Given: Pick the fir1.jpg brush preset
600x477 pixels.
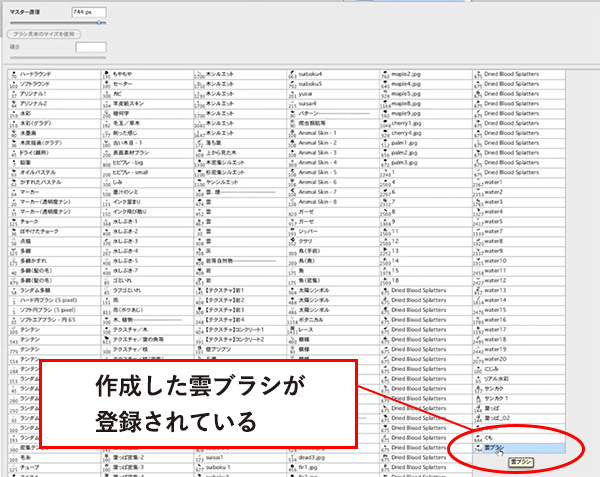Looking at the screenshot, I should pos(333,467).
